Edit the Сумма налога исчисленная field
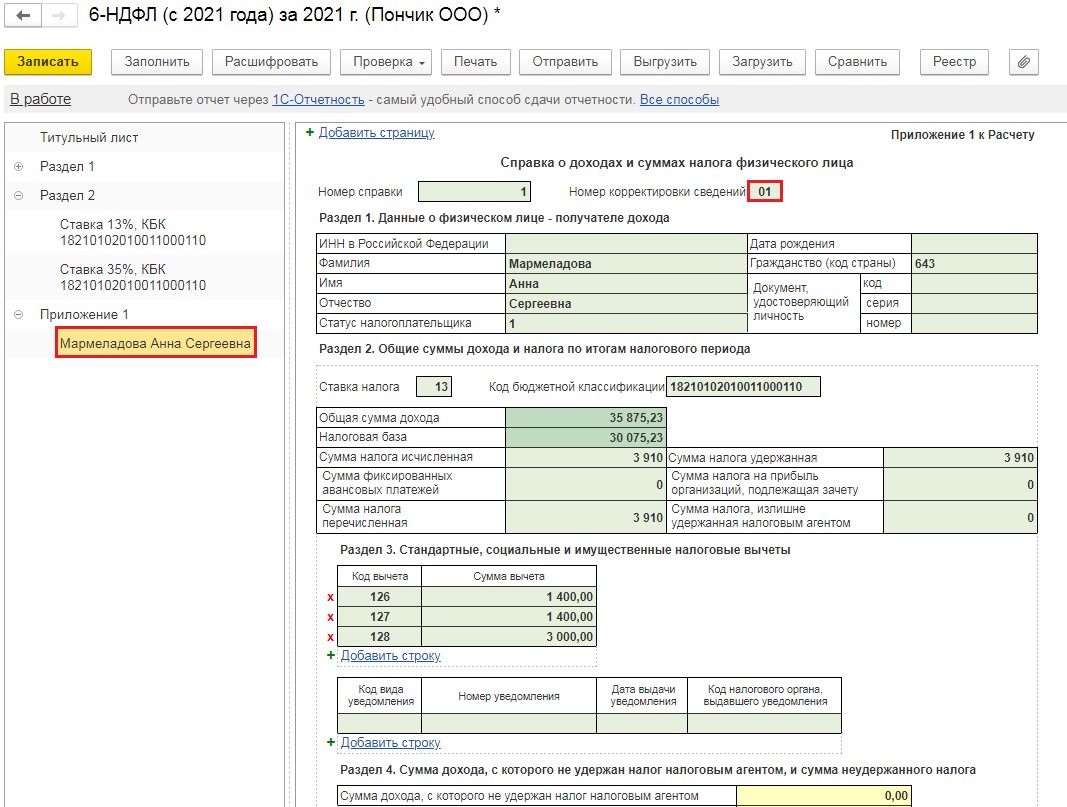The width and height of the screenshot is (1067, 807). click(x=585, y=458)
